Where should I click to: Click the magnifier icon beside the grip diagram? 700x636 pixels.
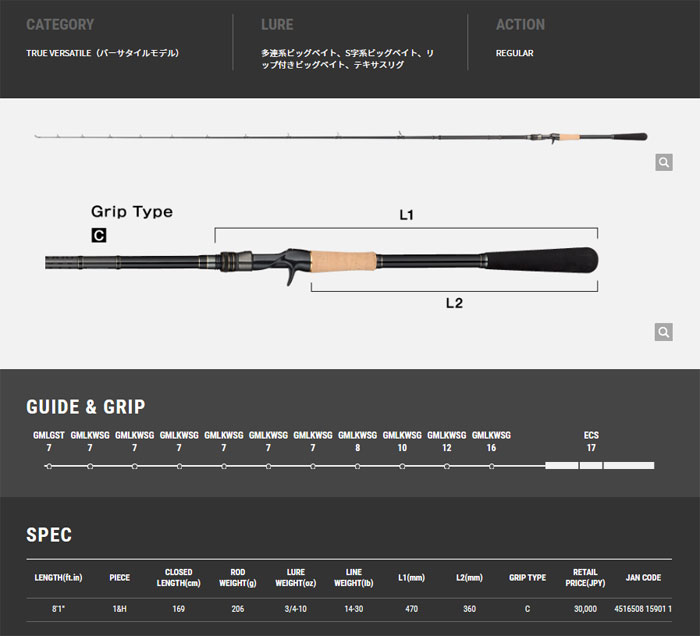coord(663,332)
